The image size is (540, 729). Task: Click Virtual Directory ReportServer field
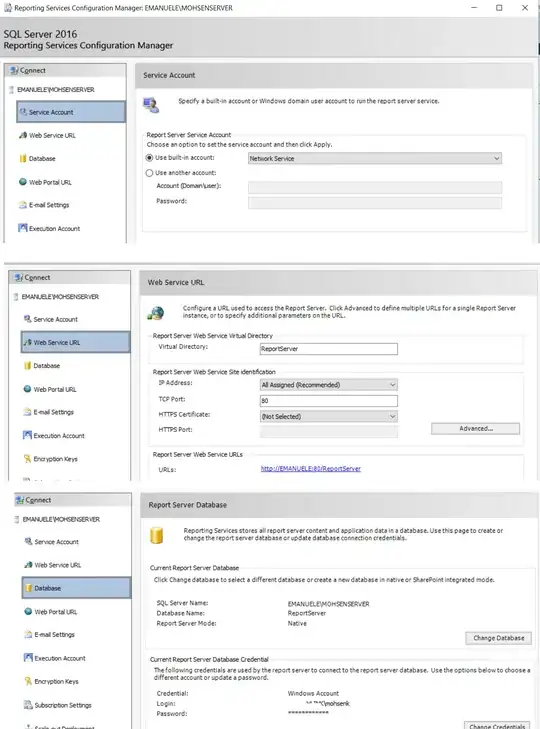329,349
